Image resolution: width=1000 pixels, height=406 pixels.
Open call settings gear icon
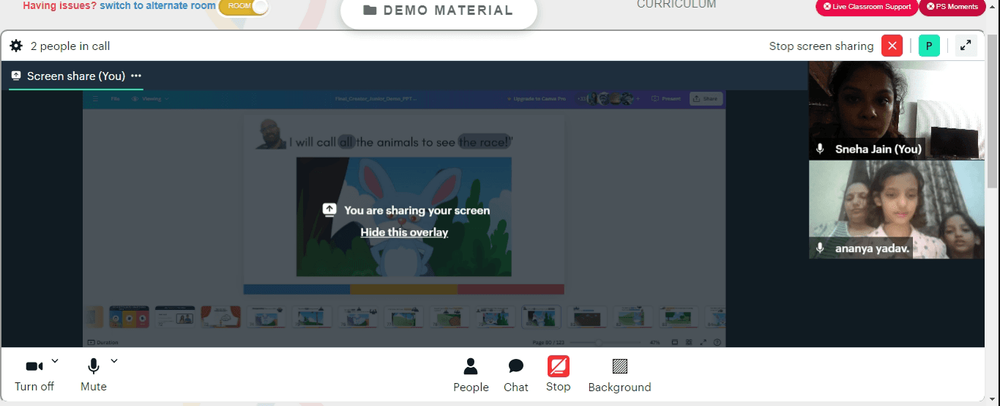click(x=16, y=46)
